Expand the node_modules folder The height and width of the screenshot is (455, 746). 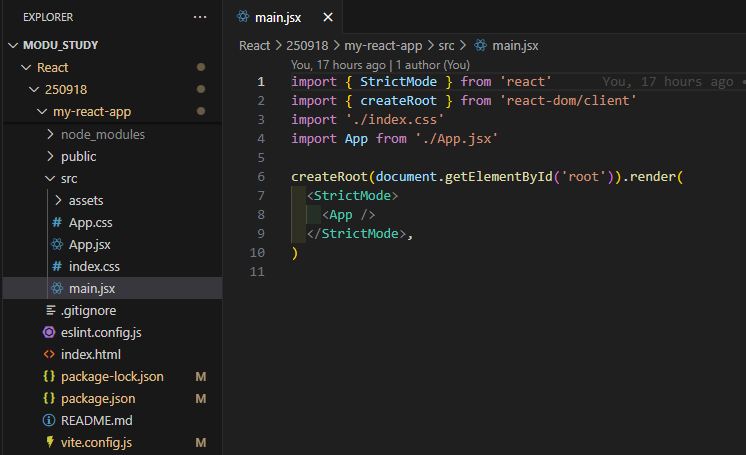tap(50, 134)
